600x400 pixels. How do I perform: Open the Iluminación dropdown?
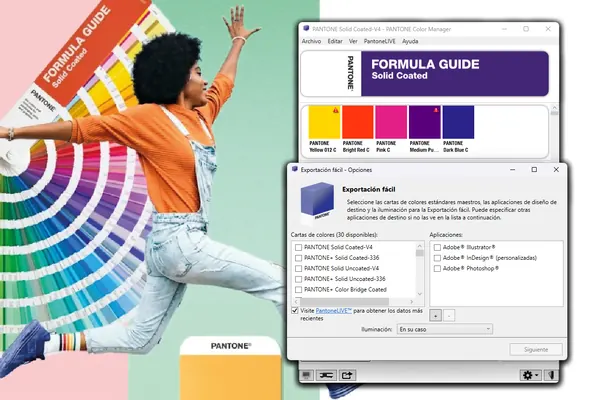point(445,329)
